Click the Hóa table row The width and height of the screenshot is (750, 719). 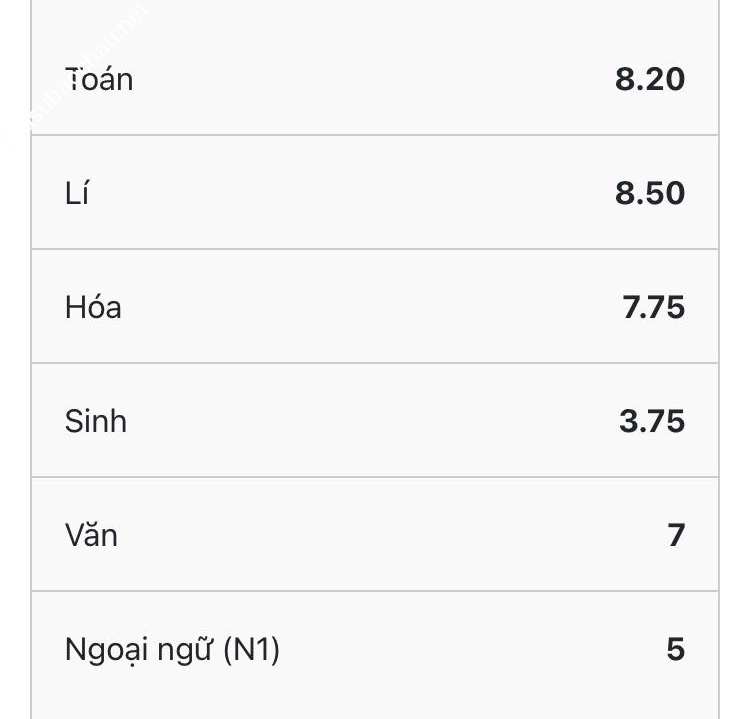click(x=375, y=306)
